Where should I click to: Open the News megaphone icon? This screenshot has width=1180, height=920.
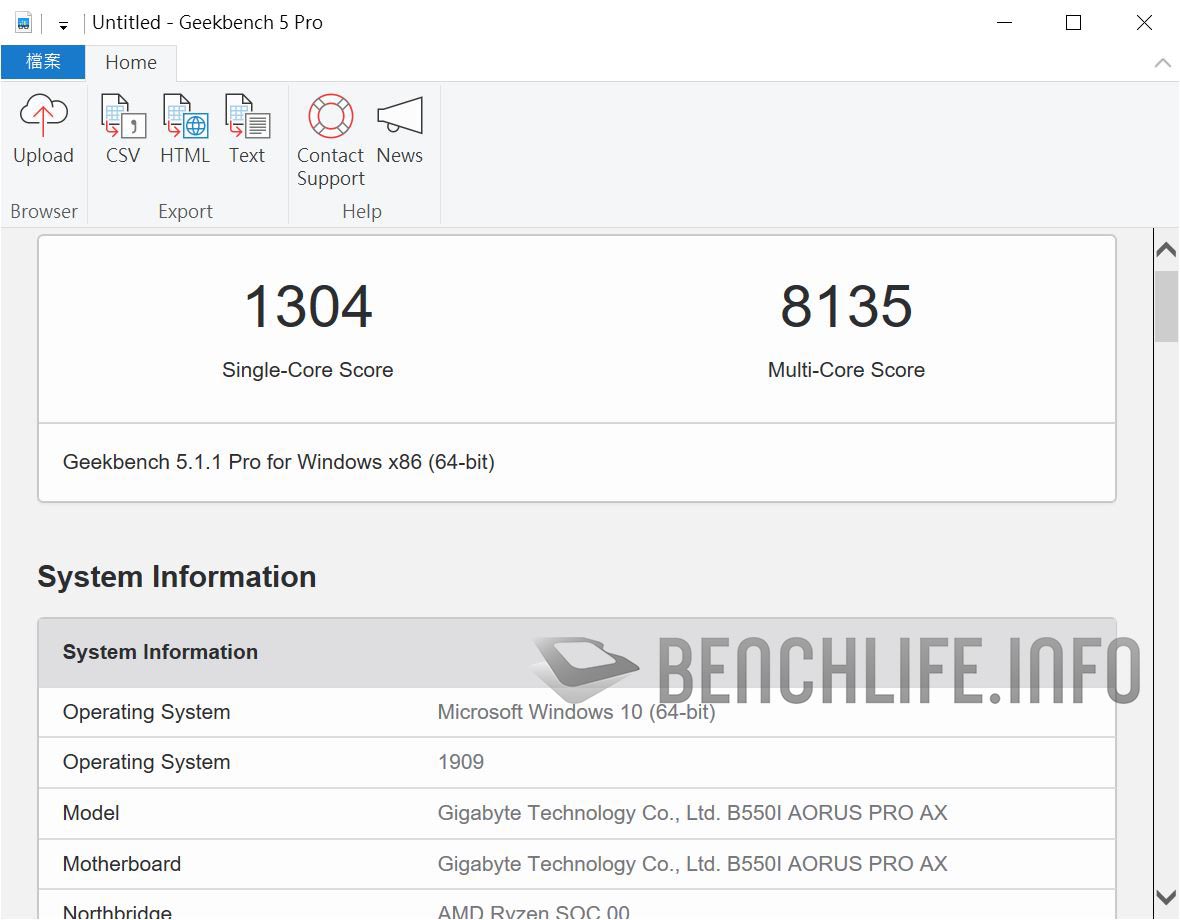399,117
